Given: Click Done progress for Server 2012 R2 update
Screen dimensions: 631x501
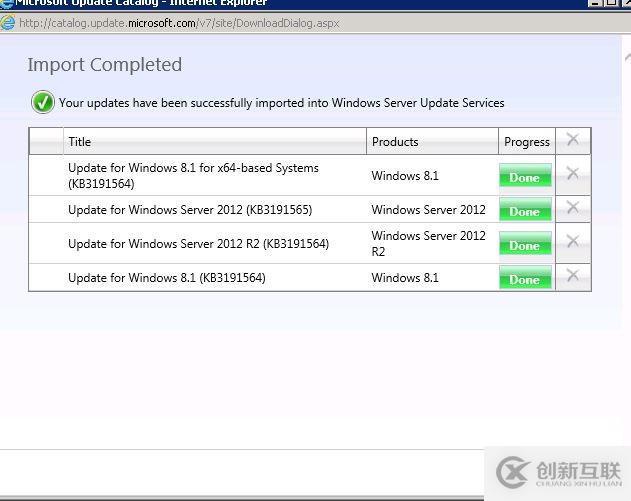Looking at the screenshot, I should click(x=525, y=243).
